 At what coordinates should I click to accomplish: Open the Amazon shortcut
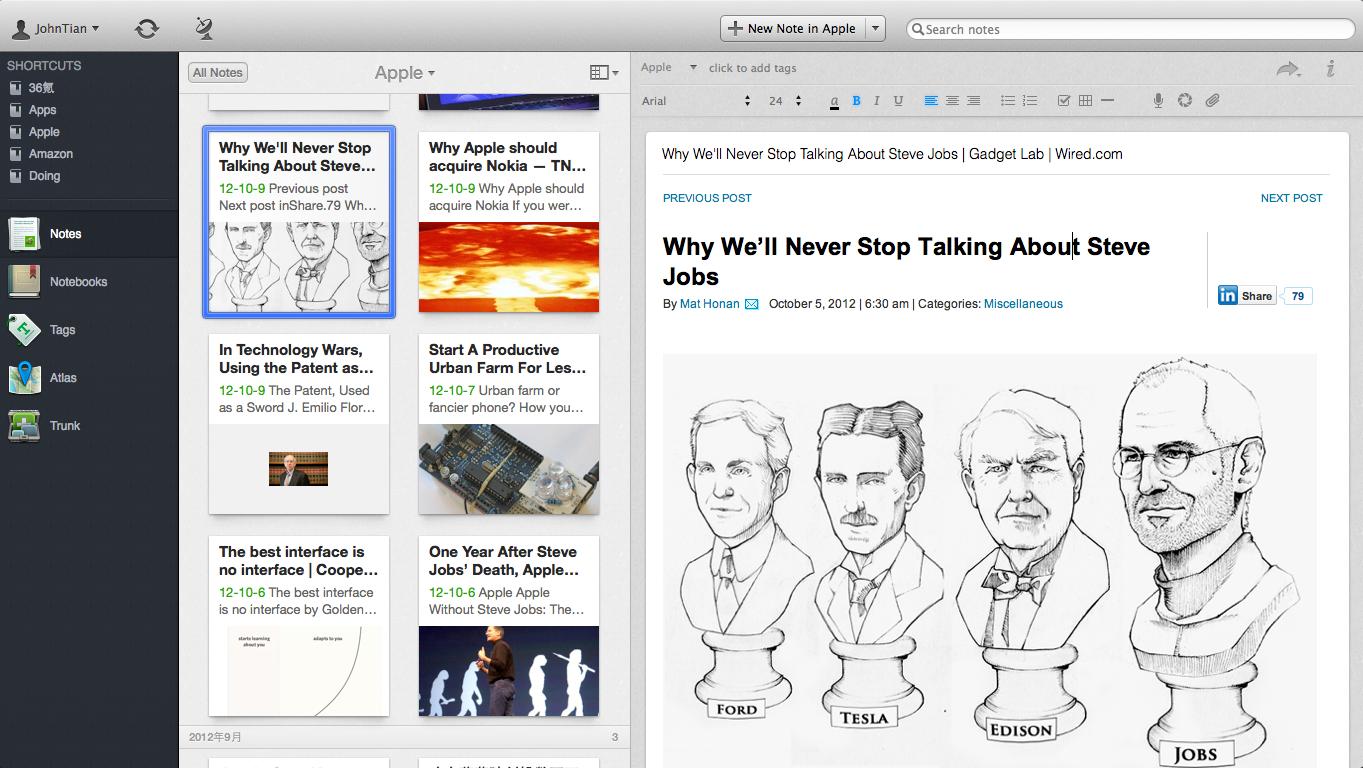coord(51,154)
